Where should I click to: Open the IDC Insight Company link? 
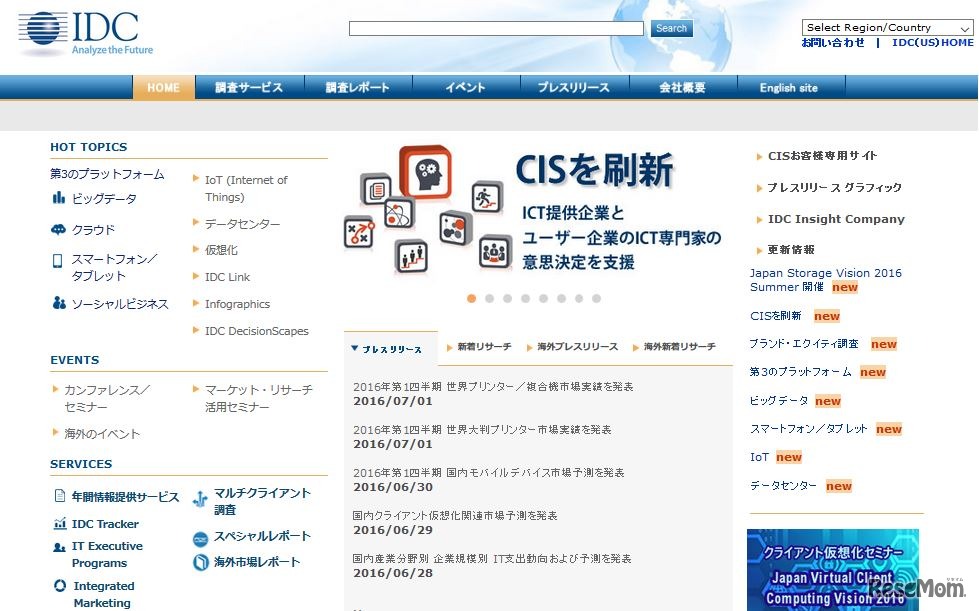[x=836, y=219]
